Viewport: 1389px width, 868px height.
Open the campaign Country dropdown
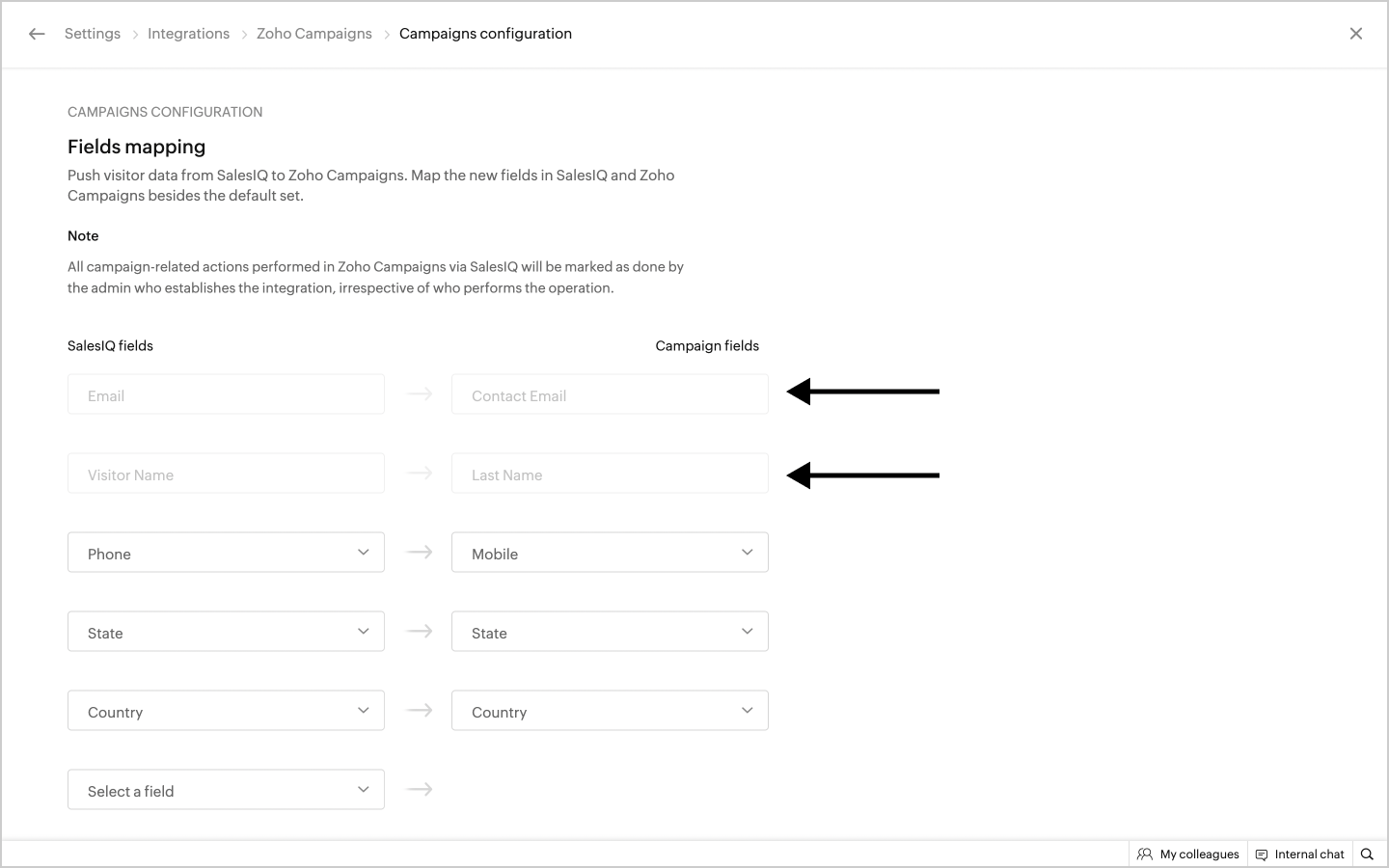(x=610, y=711)
